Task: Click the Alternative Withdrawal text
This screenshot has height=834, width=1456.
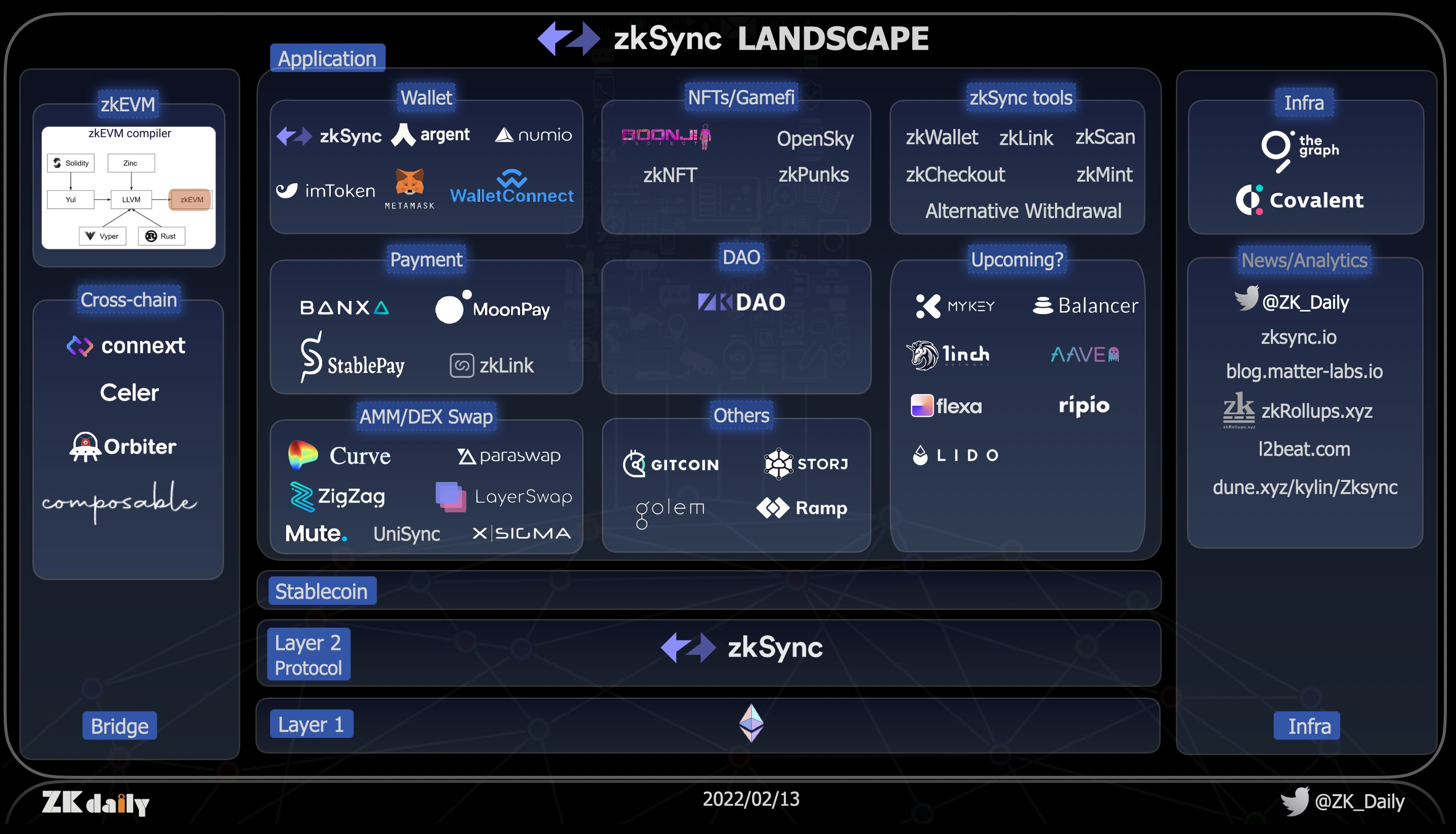Action: [1023, 211]
